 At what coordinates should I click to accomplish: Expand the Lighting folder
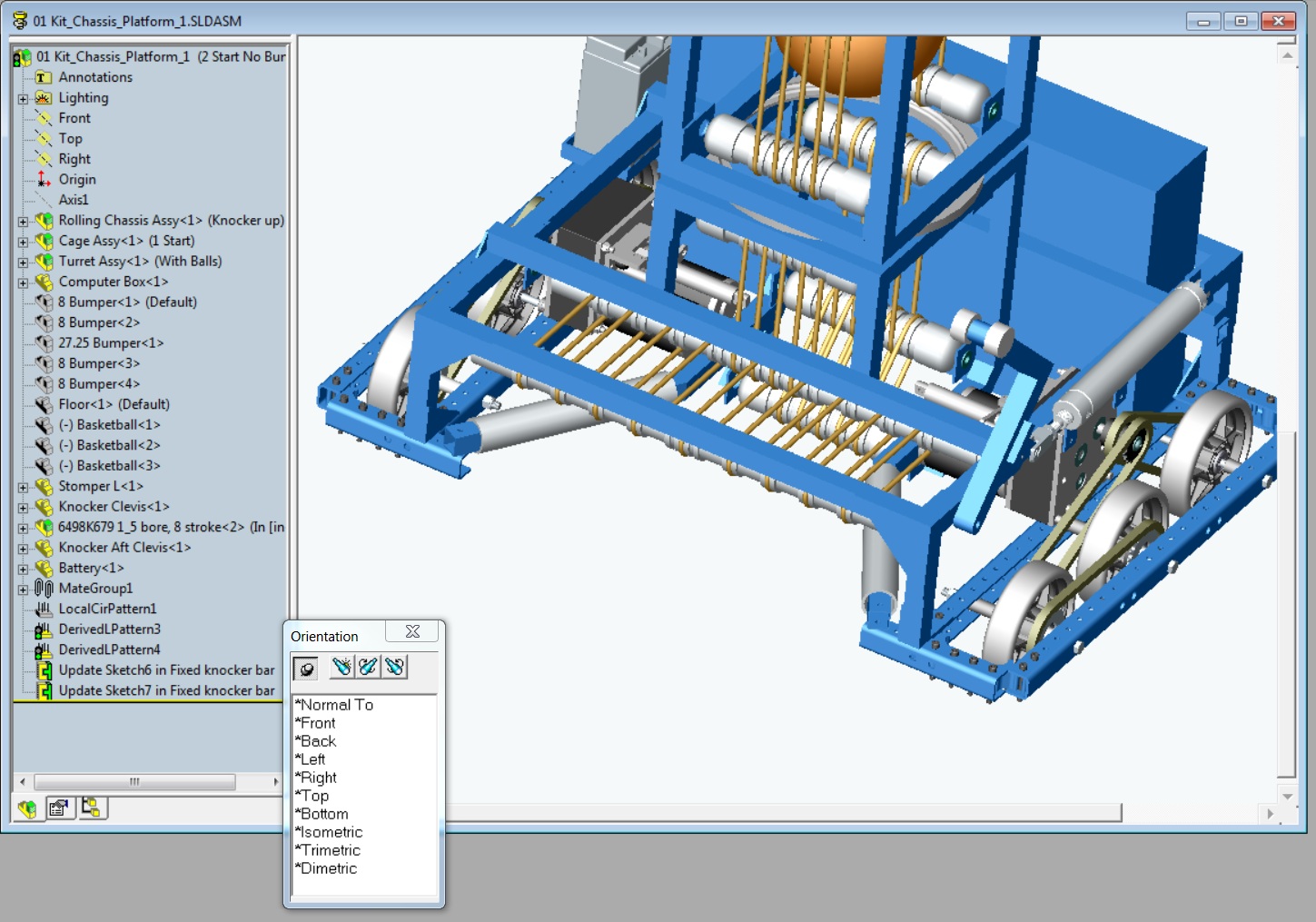[23, 98]
